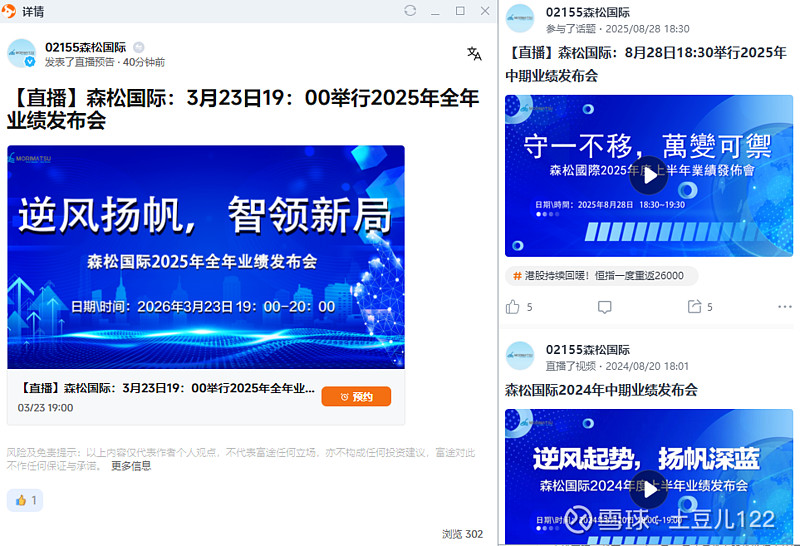The image size is (800, 546).
Task: Open 更多信息 in the disclaimer
Action: (x=131, y=465)
